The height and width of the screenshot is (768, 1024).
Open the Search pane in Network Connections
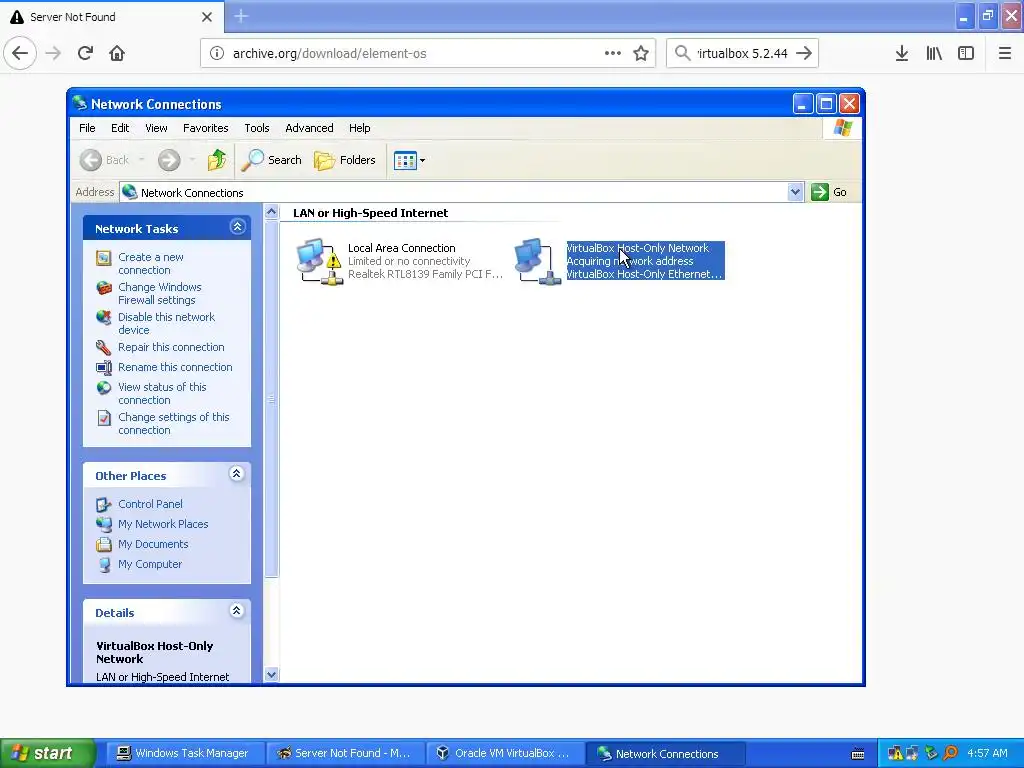(x=271, y=160)
